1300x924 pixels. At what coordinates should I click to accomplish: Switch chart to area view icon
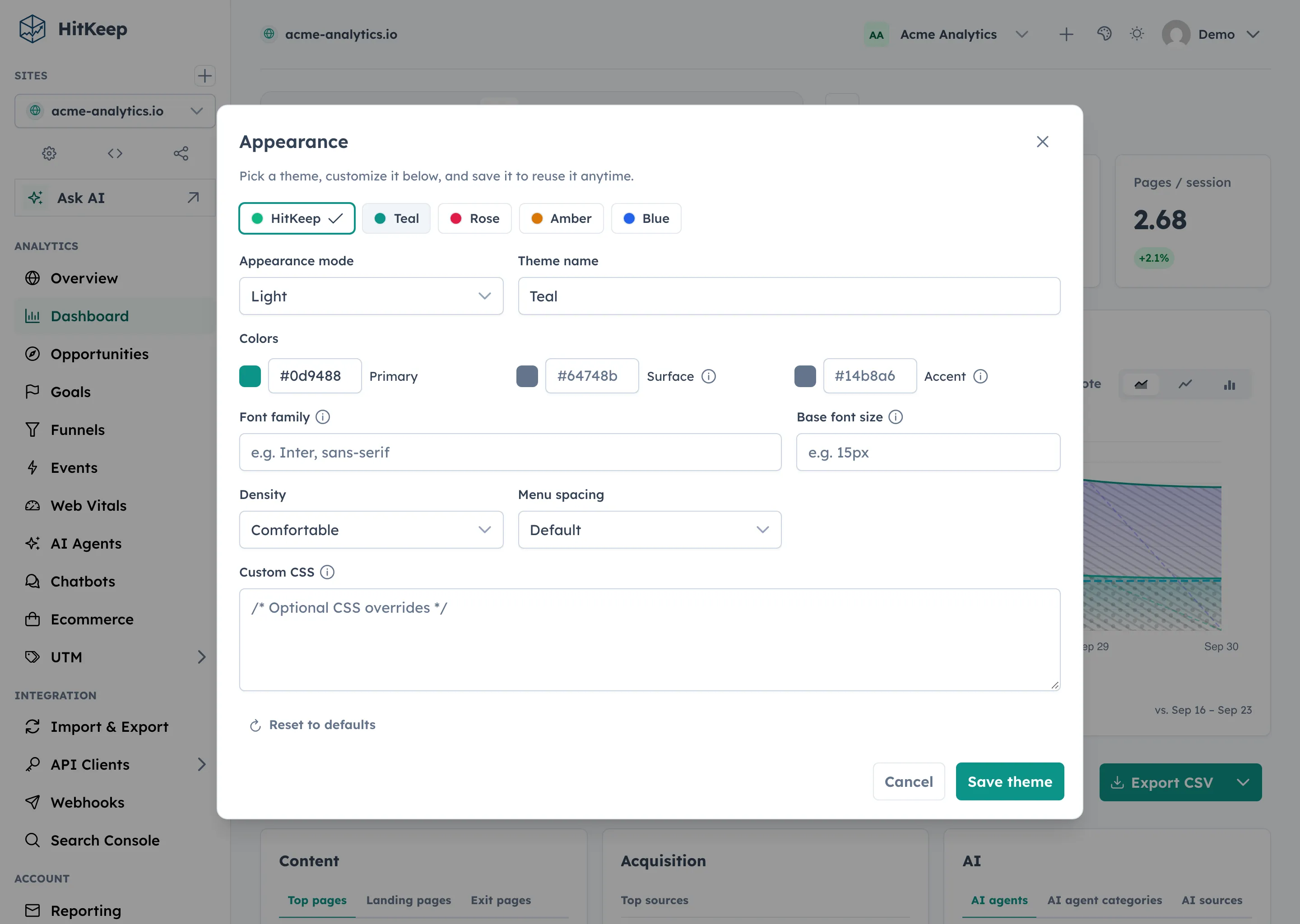point(1141,384)
